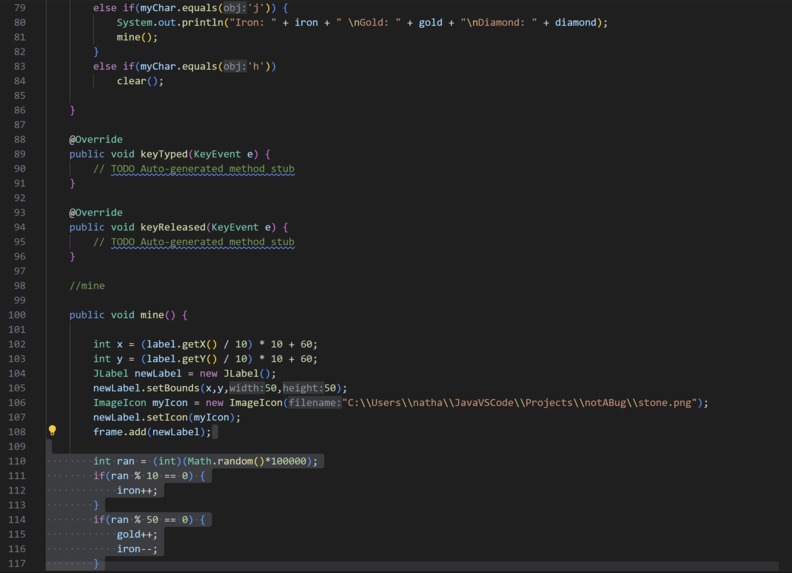This screenshot has width=792, height=573.
Task: Click the 'else if' with 'h' on line 83
Action: pyautogui.click(x=184, y=66)
